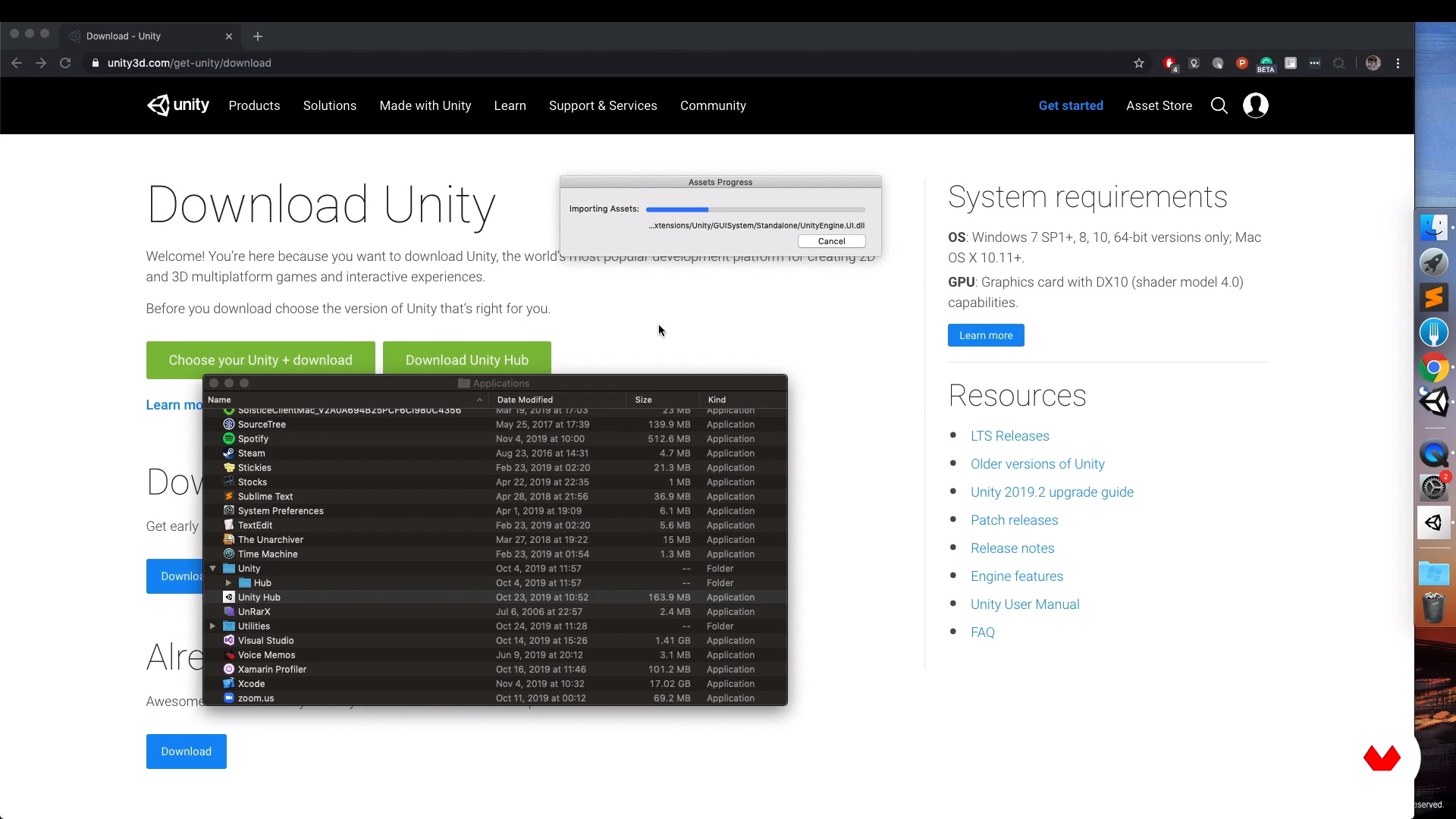Click the Unity logo in site header
Viewport: 1456px width, 819px height.
[178, 105]
